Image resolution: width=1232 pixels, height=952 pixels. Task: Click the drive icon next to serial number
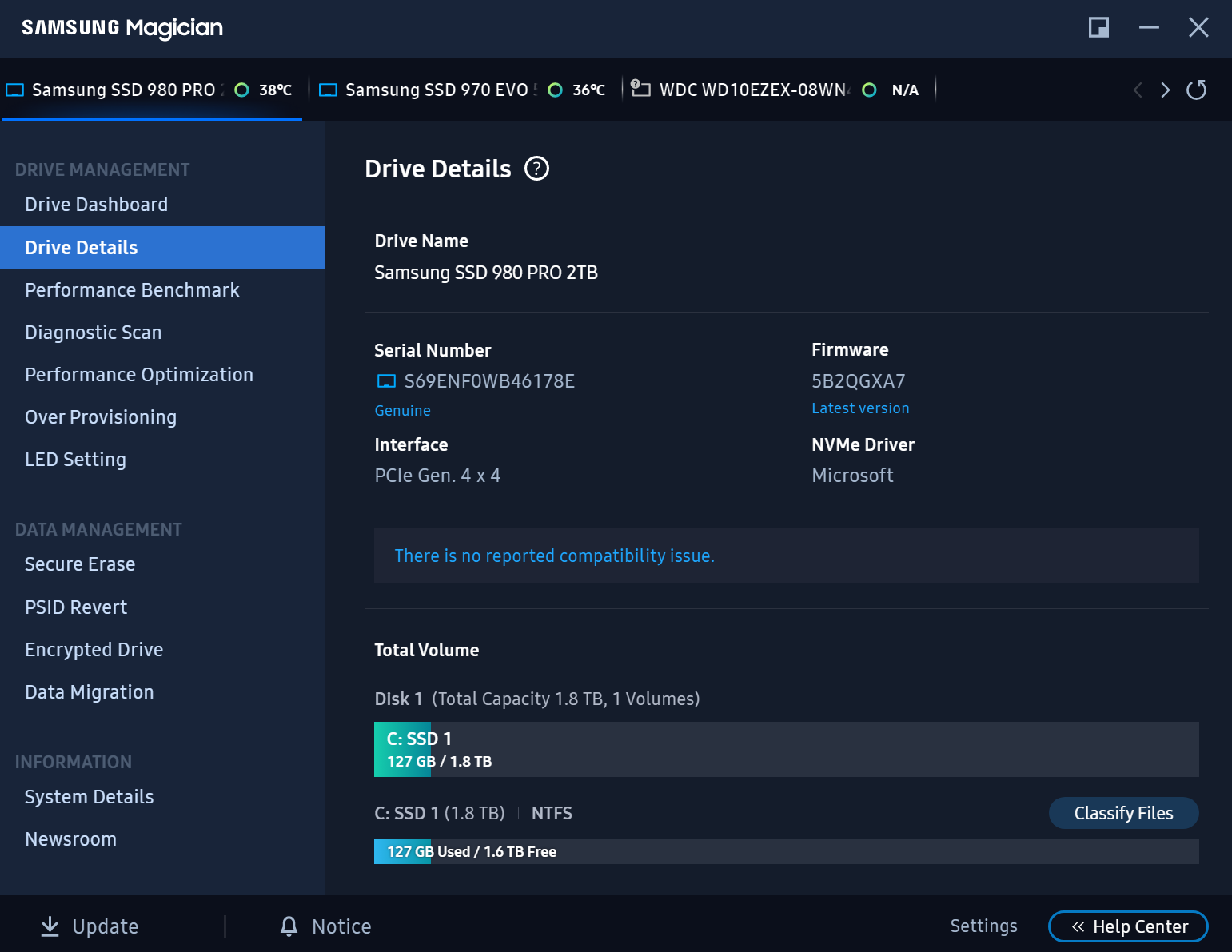[386, 381]
